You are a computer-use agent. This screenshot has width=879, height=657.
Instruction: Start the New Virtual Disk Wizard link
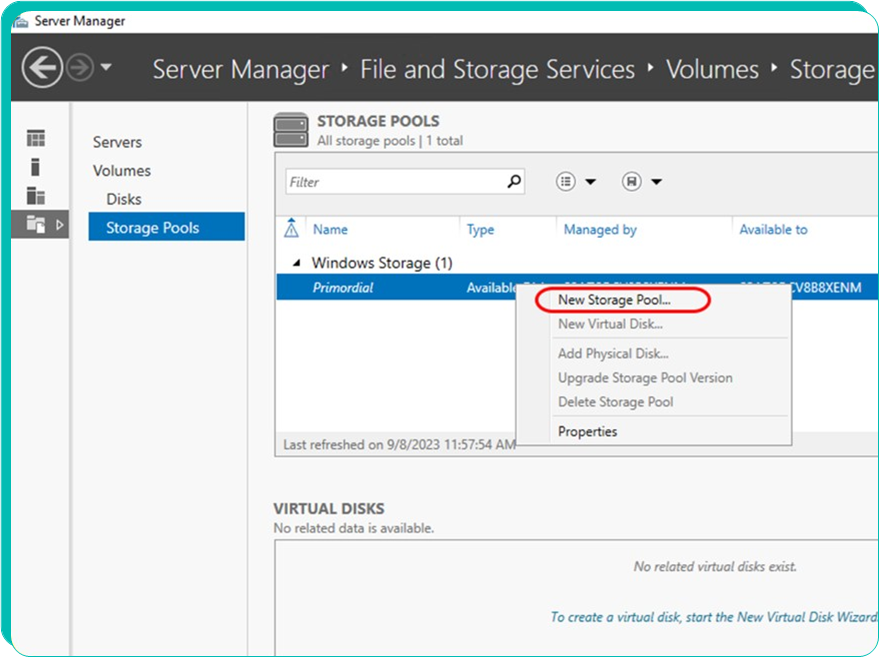click(714, 617)
